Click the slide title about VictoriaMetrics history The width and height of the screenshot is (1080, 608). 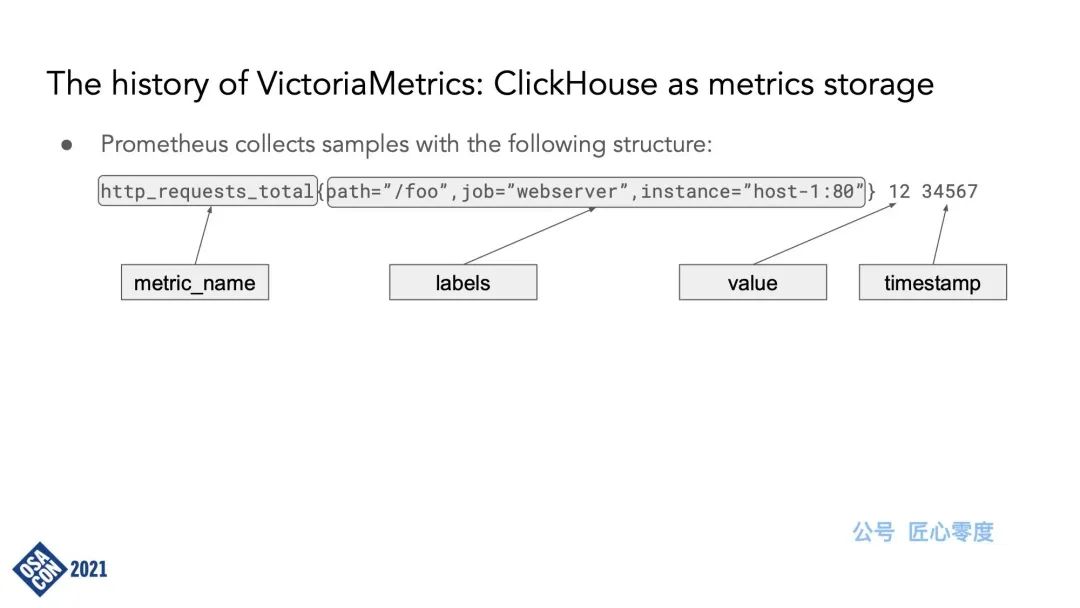point(490,84)
